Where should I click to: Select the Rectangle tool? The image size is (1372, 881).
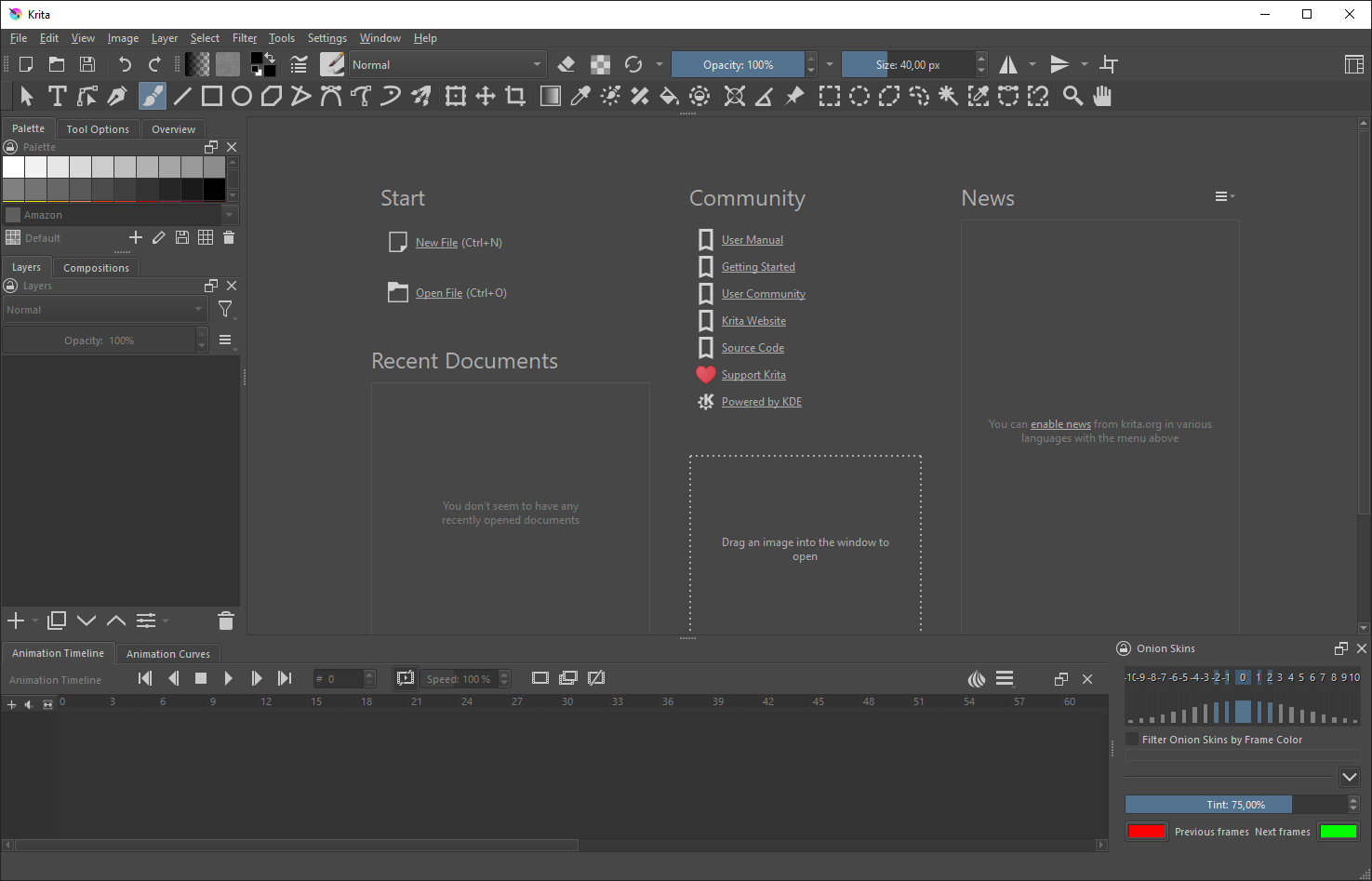212,96
